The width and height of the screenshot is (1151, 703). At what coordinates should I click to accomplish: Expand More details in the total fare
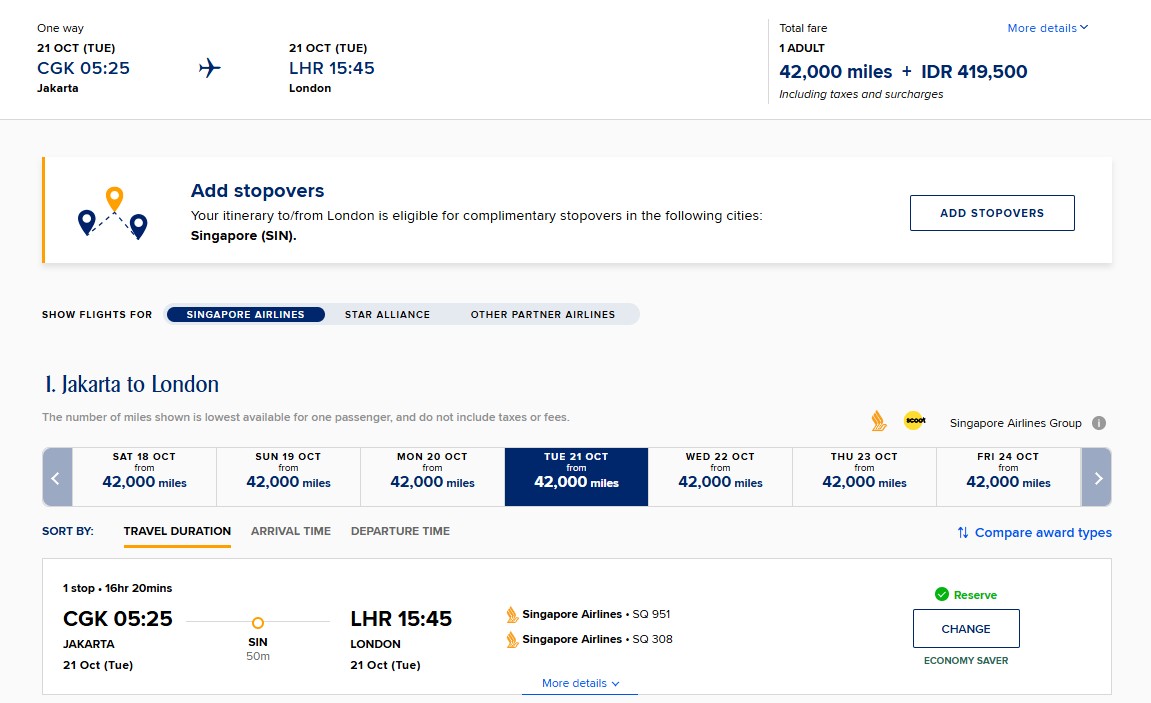tap(1047, 28)
